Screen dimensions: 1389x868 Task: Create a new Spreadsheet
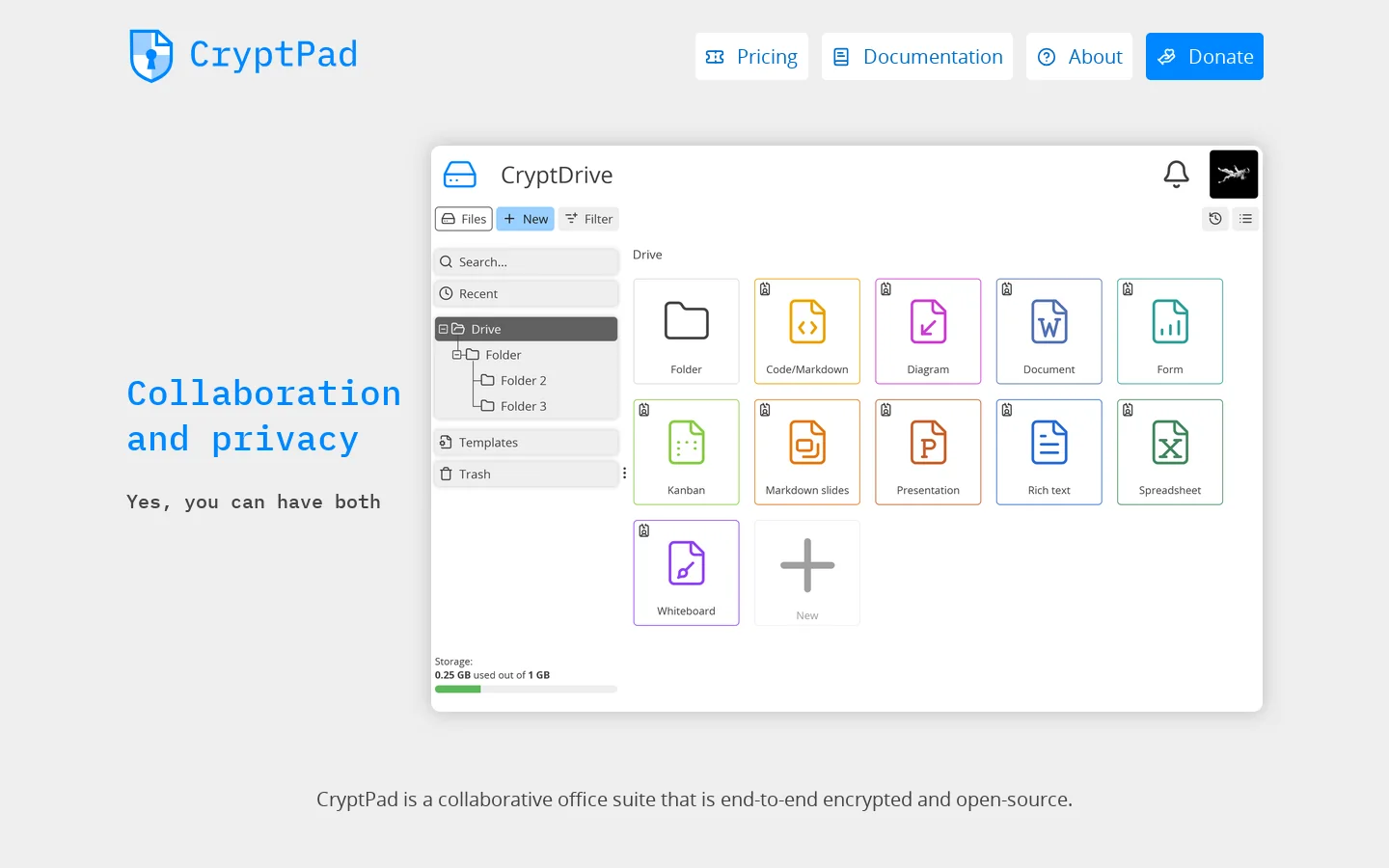pyautogui.click(x=1170, y=452)
